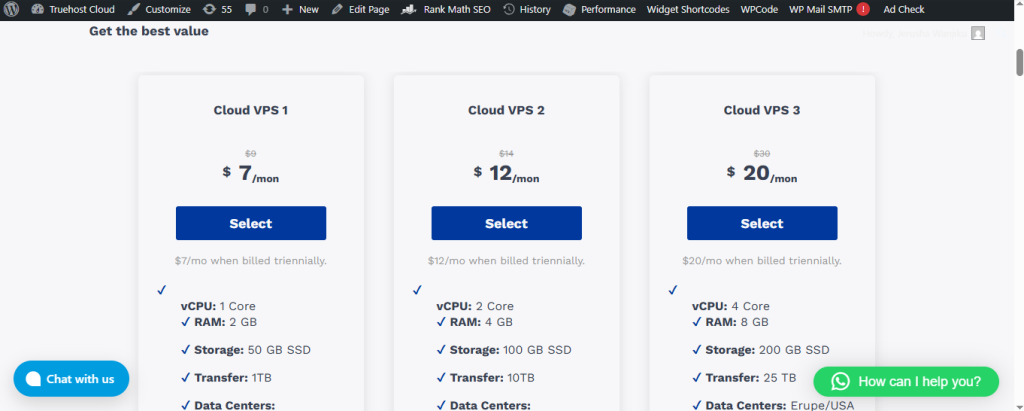Click the Cloud VPS 1 heading
The width and height of the screenshot is (1024, 411).
pos(251,110)
